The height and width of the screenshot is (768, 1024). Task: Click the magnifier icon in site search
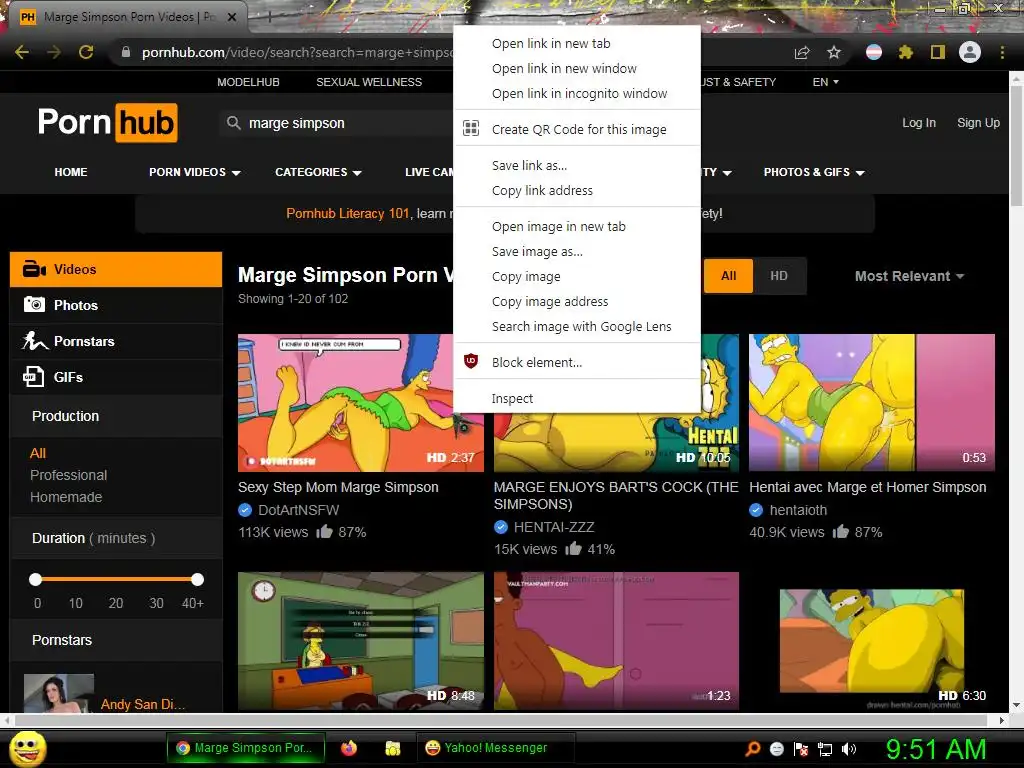[x=233, y=123]
